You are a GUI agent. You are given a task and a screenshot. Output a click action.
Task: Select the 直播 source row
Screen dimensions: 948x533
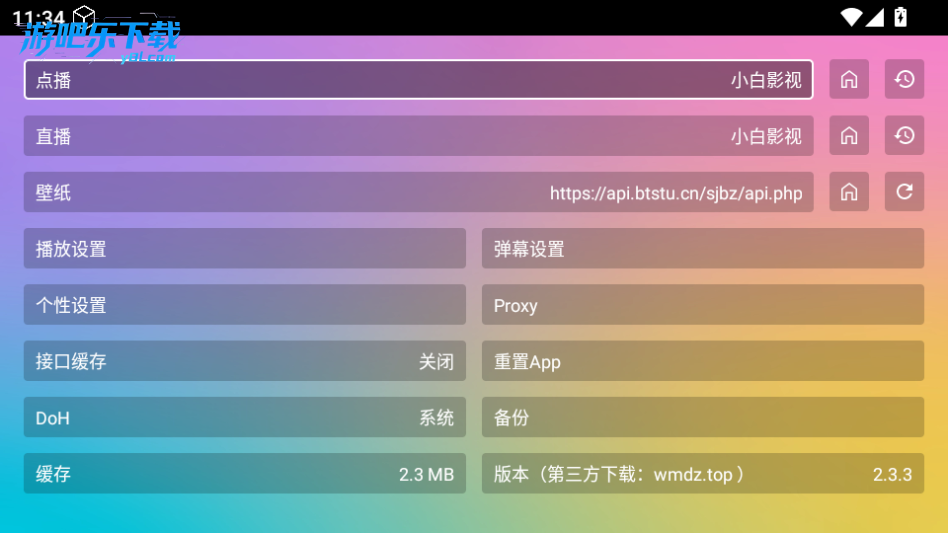(418, 136)
